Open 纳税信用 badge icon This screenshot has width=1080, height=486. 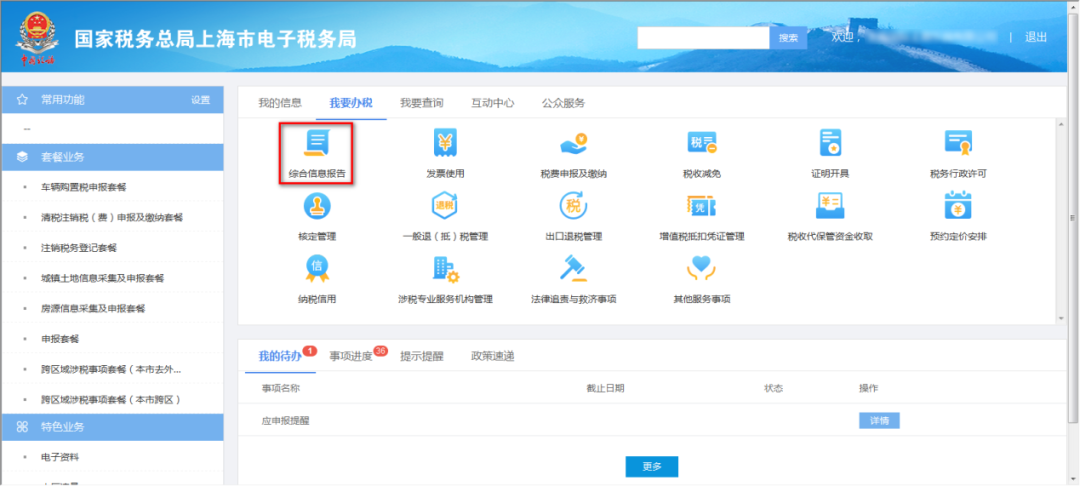(317, 268)
